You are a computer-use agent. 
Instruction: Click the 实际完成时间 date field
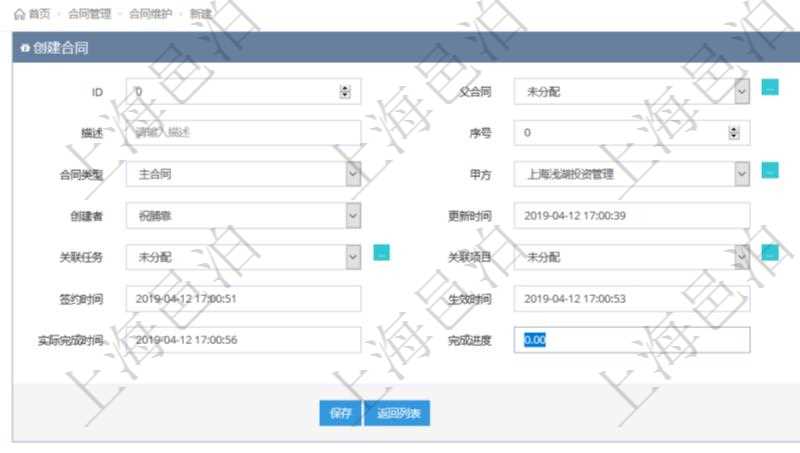(x=243, y=340)
